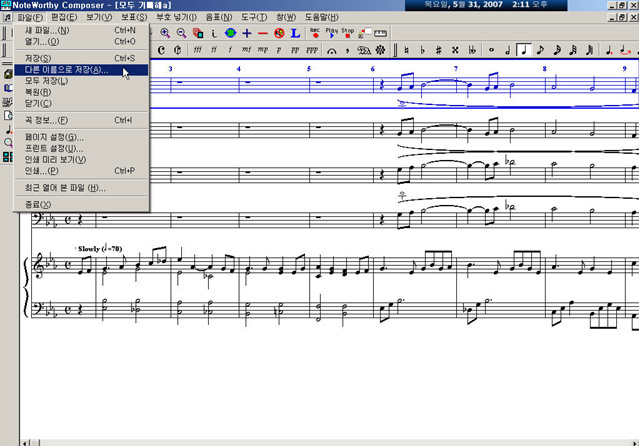
Task: Choose 종료(X) to exit
Action: click(x=81, y=205)
